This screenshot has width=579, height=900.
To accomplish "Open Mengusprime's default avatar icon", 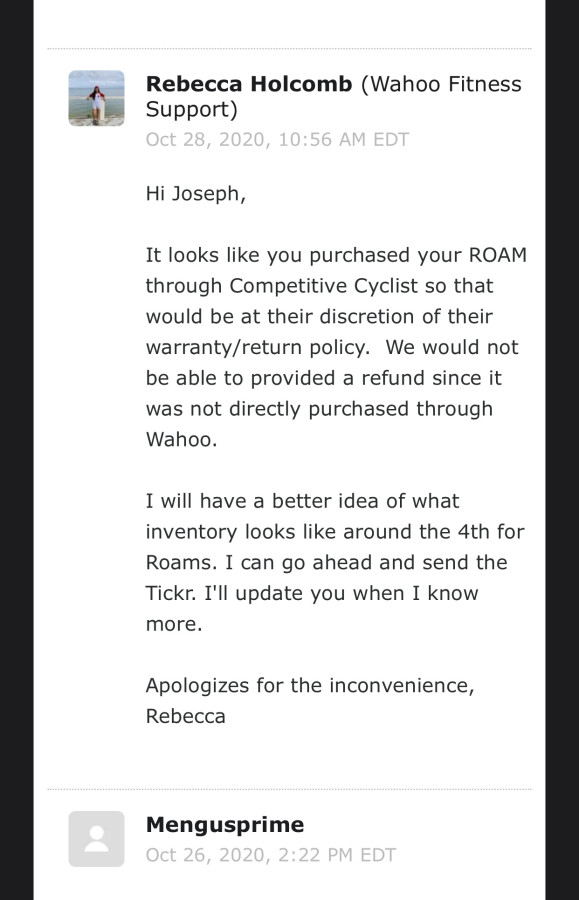I will coord(96,839).
